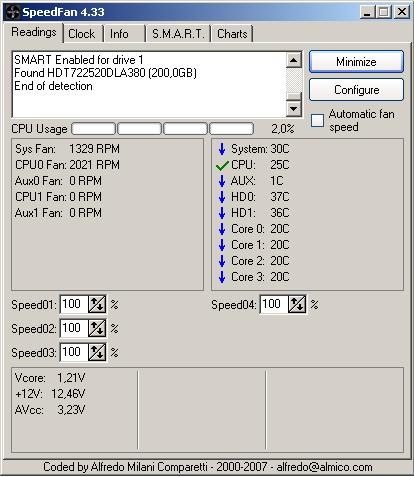
Task: Click the blue arrow icon next to HD1
Action: tap(222, 213)
